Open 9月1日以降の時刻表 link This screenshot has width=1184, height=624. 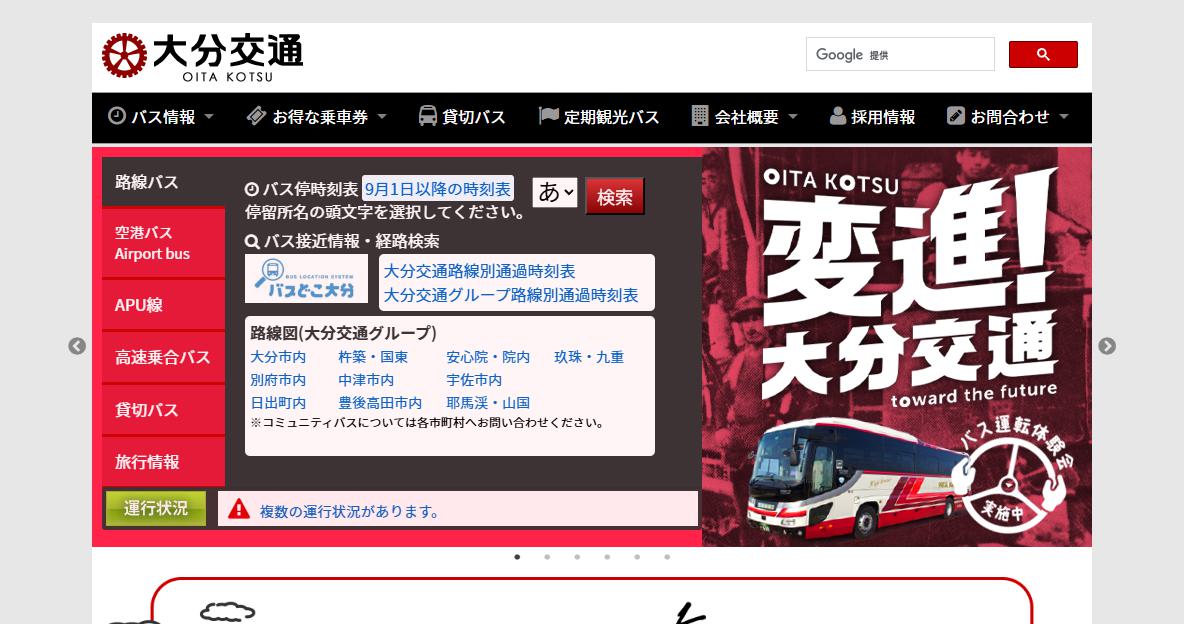coord(438,189)
